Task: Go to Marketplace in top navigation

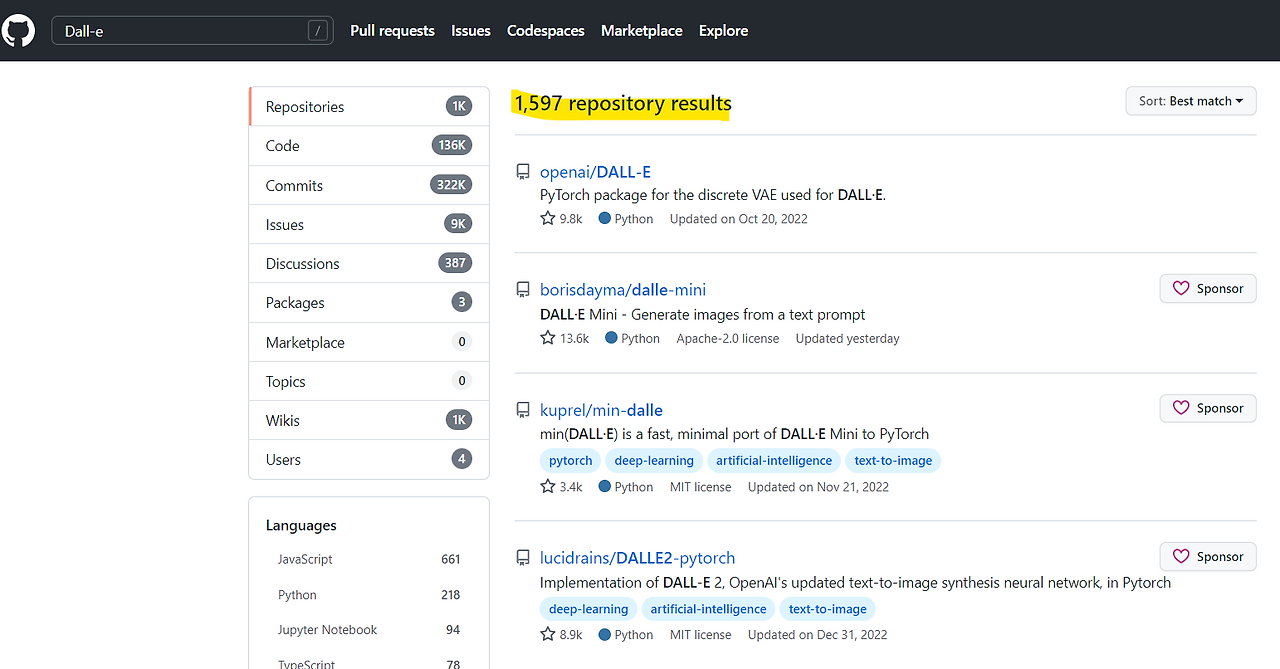Action: (641, 31)
